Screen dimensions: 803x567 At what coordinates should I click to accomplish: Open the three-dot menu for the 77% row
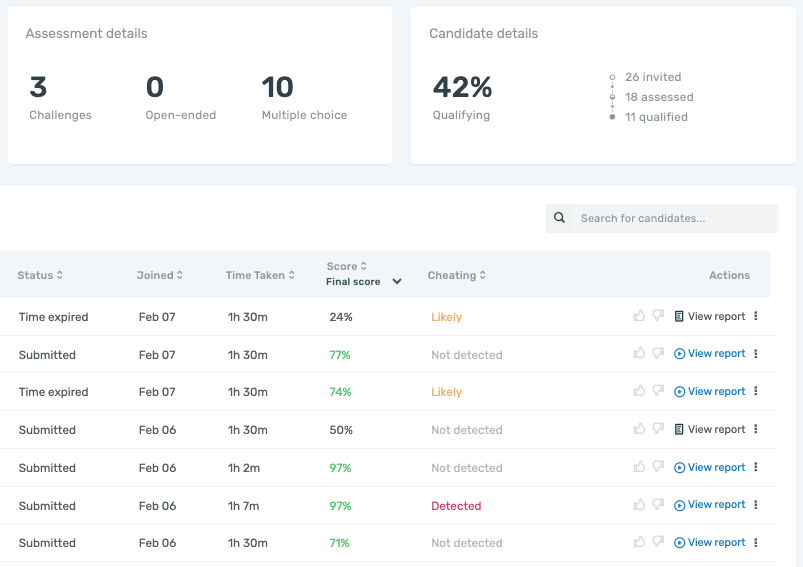click(x=756, y=354)
